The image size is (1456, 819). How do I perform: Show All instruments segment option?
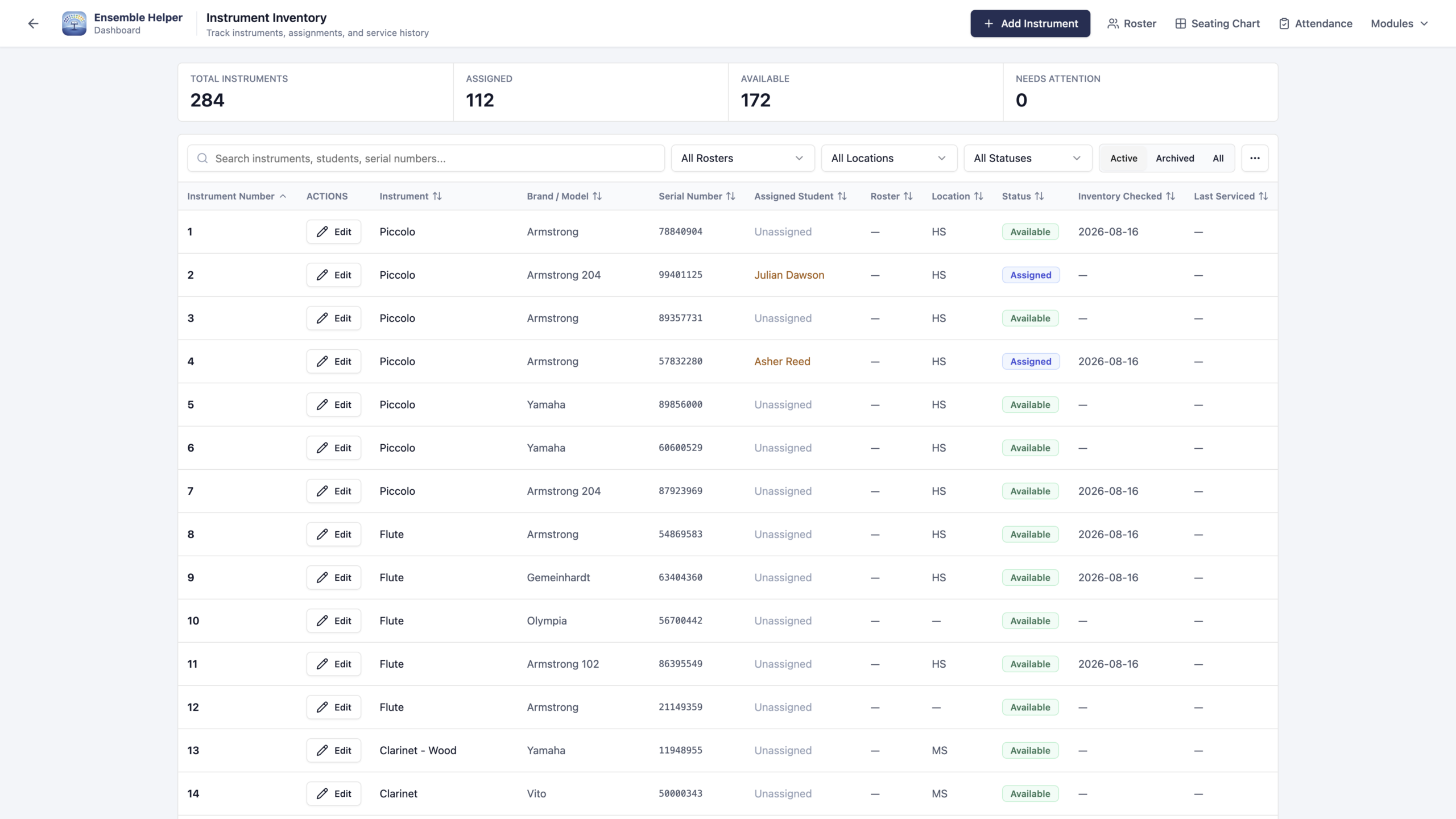click(x=1218, y=158)
